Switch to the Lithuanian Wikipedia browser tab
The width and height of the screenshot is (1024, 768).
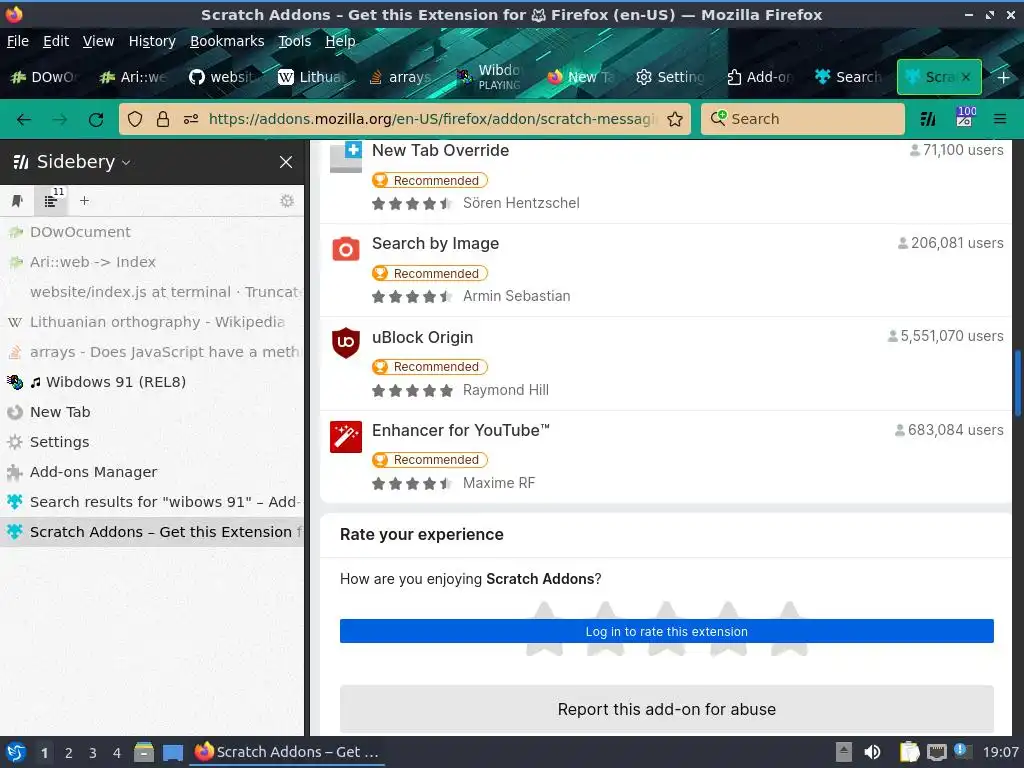tap(311, 77)
